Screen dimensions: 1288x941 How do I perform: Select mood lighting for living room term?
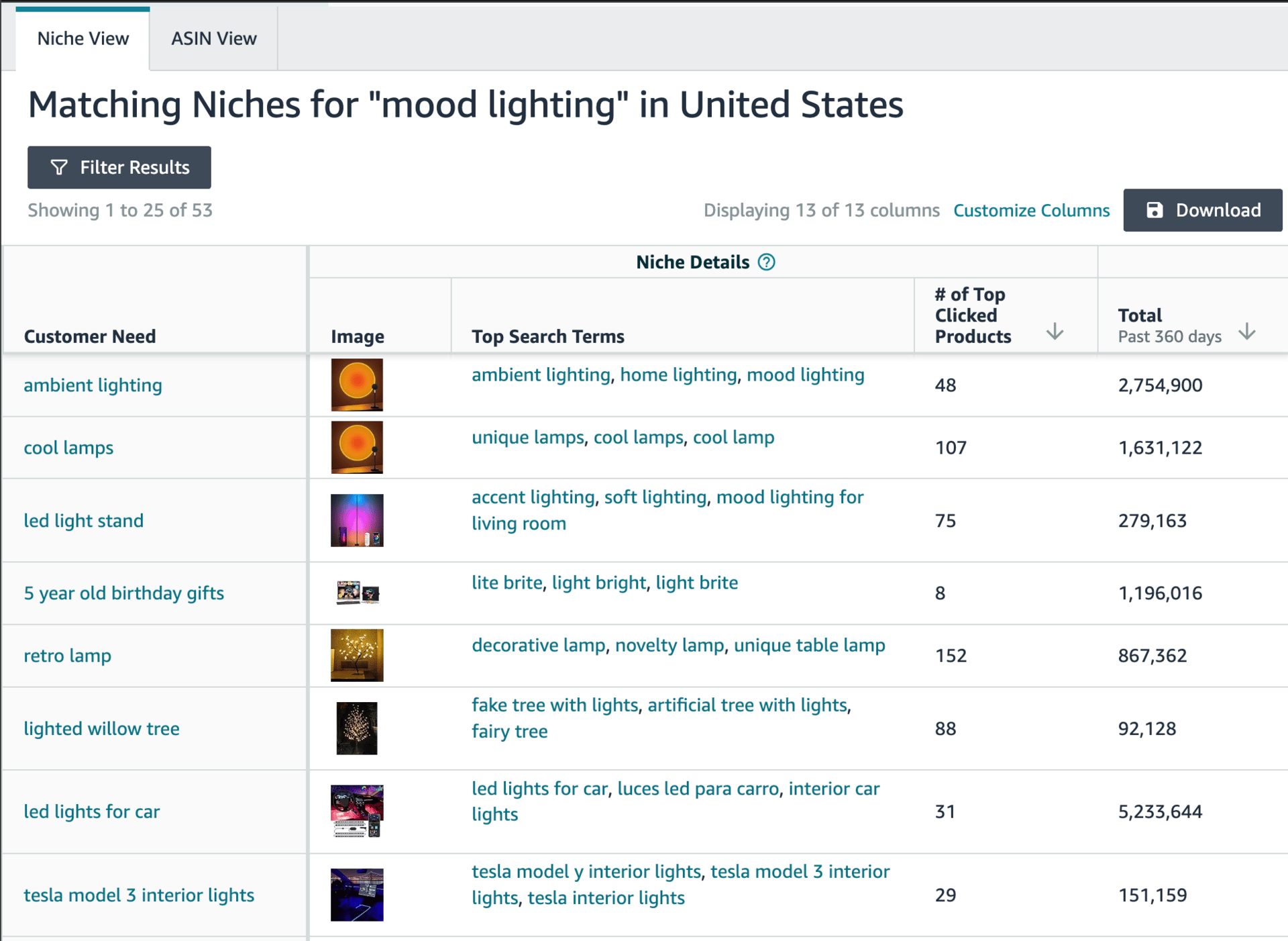point(667,510)
